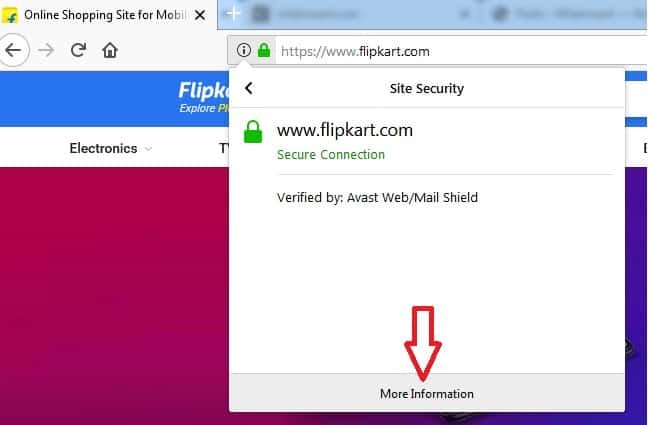Click the Flipkart favicon on the tab
648x425 pixels.
10,15
